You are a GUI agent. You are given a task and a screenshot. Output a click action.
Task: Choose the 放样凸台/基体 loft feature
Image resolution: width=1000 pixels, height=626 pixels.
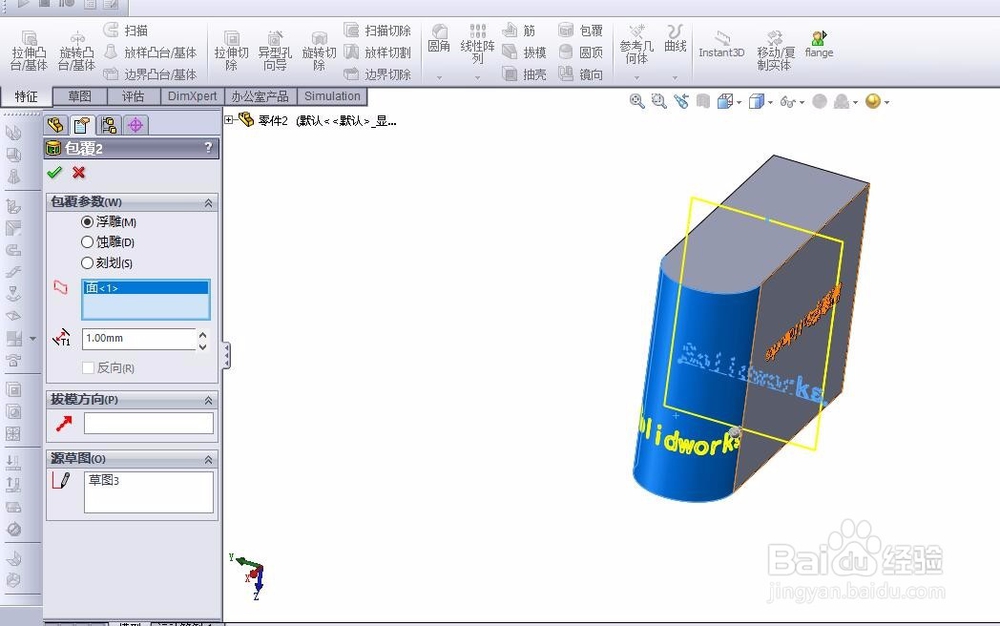tap(150, 52)
